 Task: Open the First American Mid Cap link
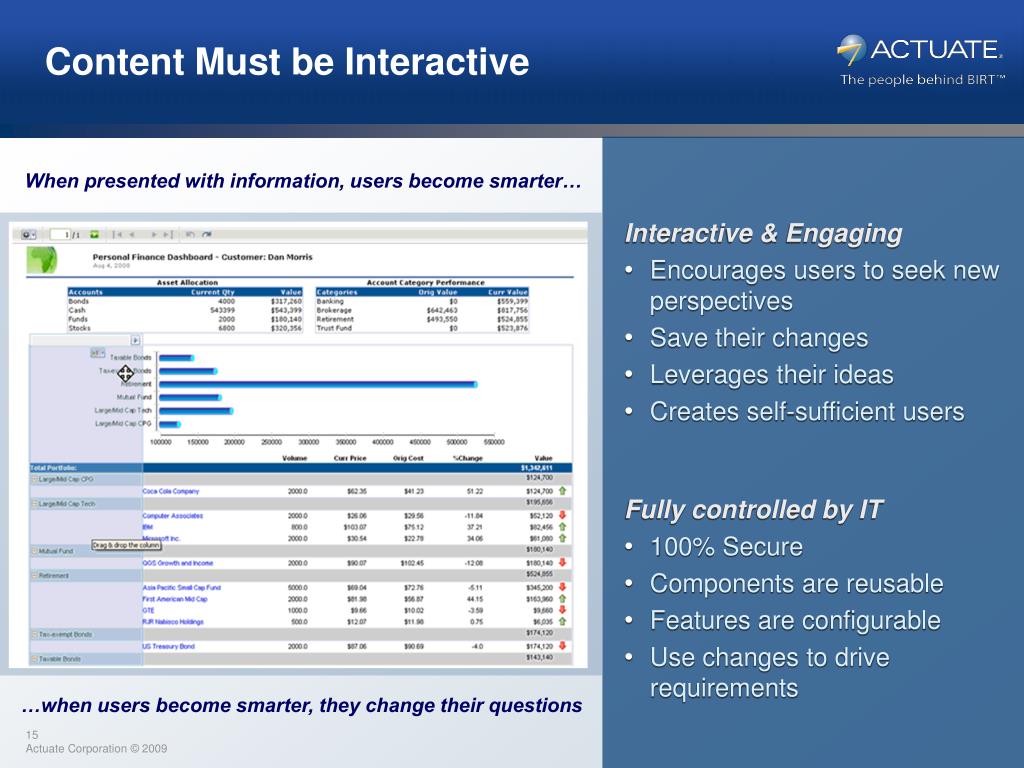click(x=174, y=599)
